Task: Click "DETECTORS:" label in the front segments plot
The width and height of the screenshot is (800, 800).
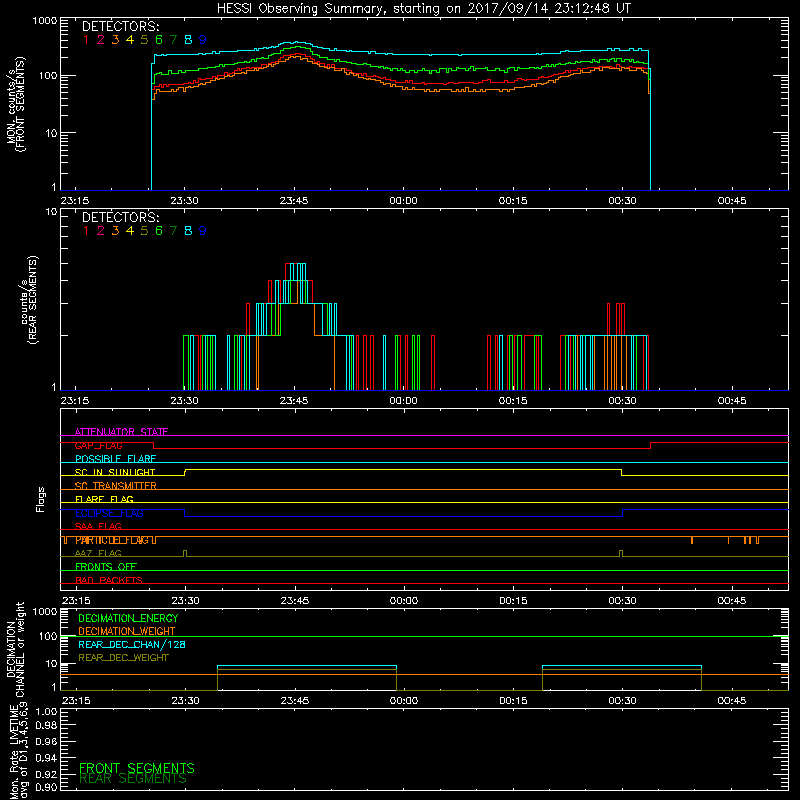Action: [x=121, y=27]
